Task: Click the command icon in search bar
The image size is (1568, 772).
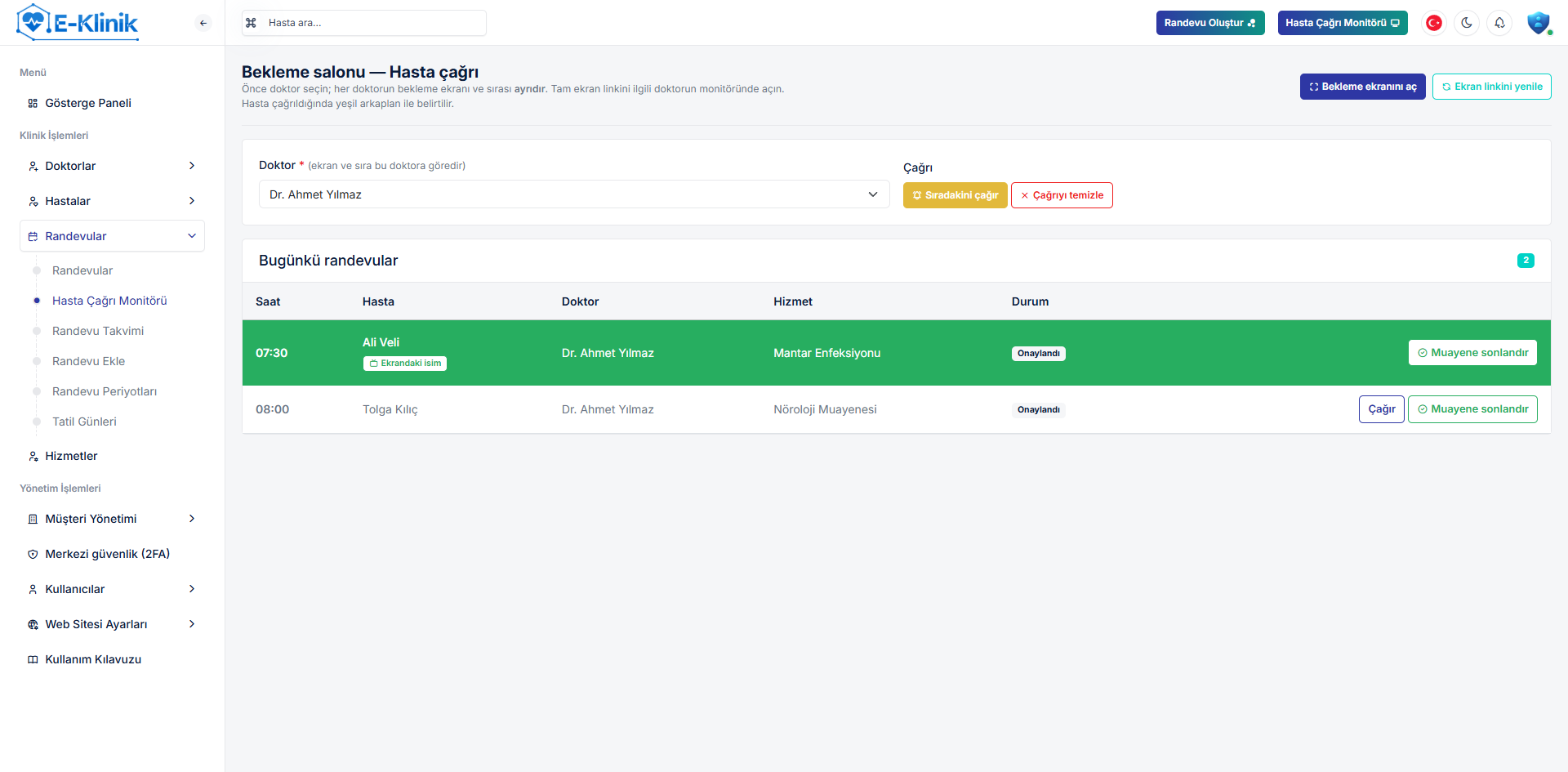Action: (x=252, y=23)
